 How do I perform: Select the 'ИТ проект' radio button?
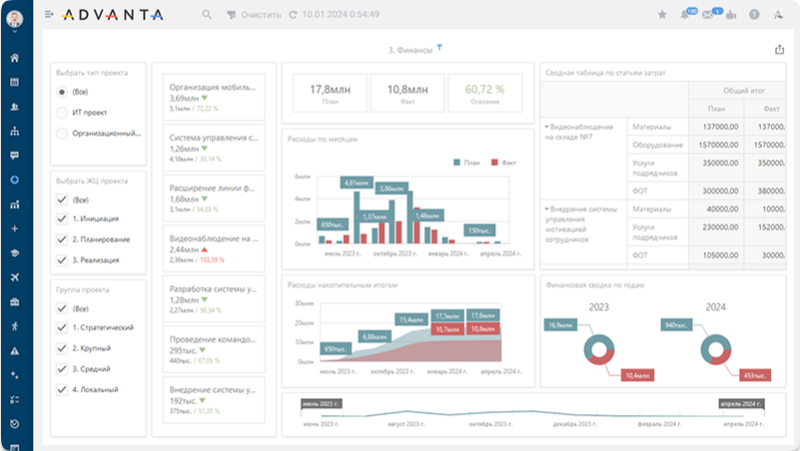[62, 113]
